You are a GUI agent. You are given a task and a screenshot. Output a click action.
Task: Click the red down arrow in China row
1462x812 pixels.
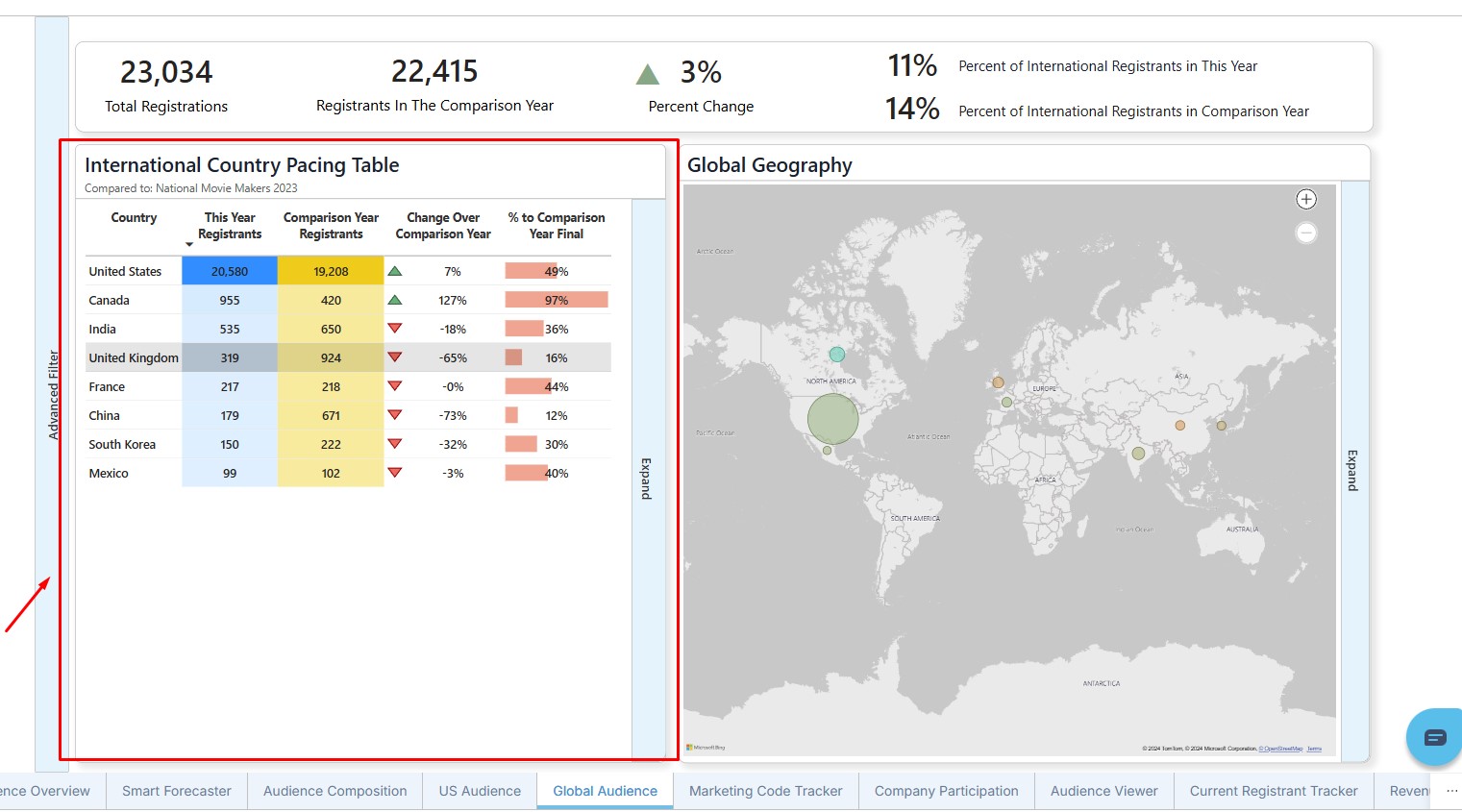pyautogui.click(x=394, y=415)
